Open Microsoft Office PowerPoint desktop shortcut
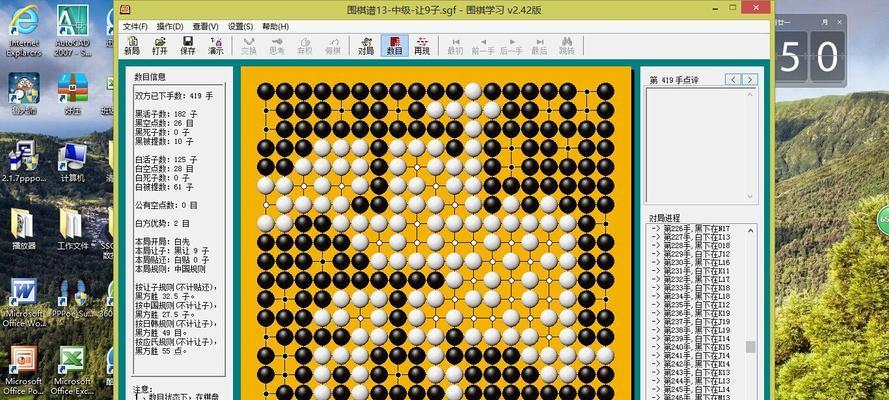This screenshot has height=400, width=889. point(24,371)
